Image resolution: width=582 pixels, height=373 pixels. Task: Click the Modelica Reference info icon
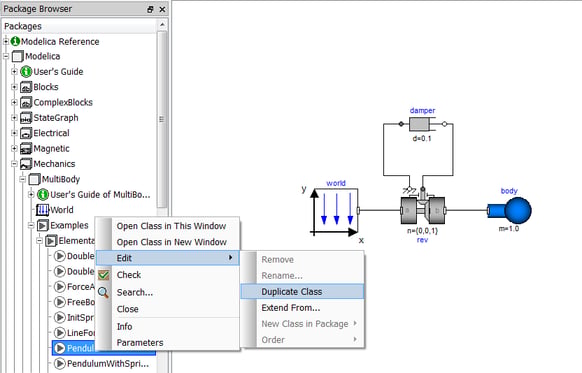pos(15,41)
